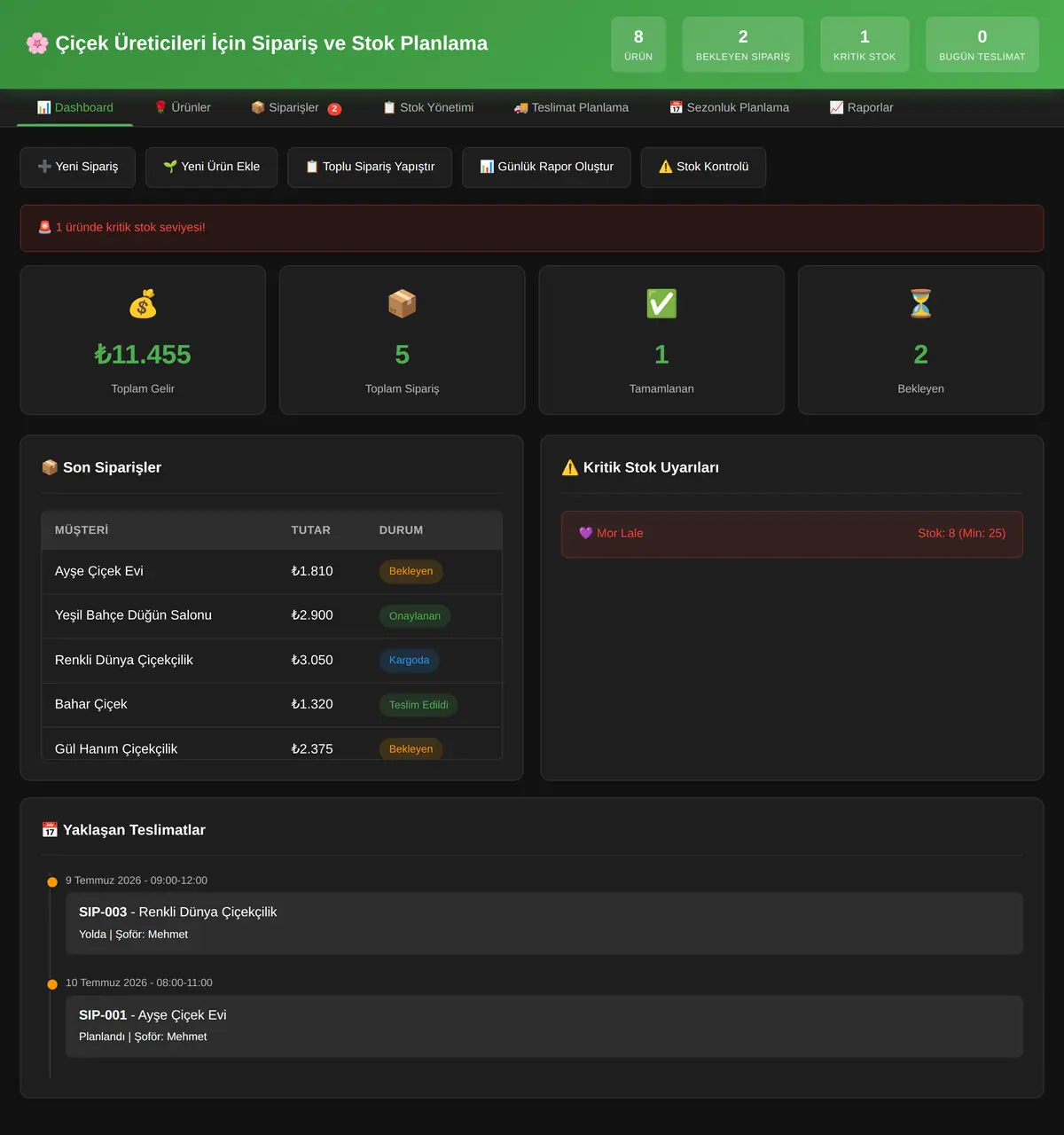Click the Onaylanan status badge
This screenshot has width=1064, height=1135.
pos(415,616)
